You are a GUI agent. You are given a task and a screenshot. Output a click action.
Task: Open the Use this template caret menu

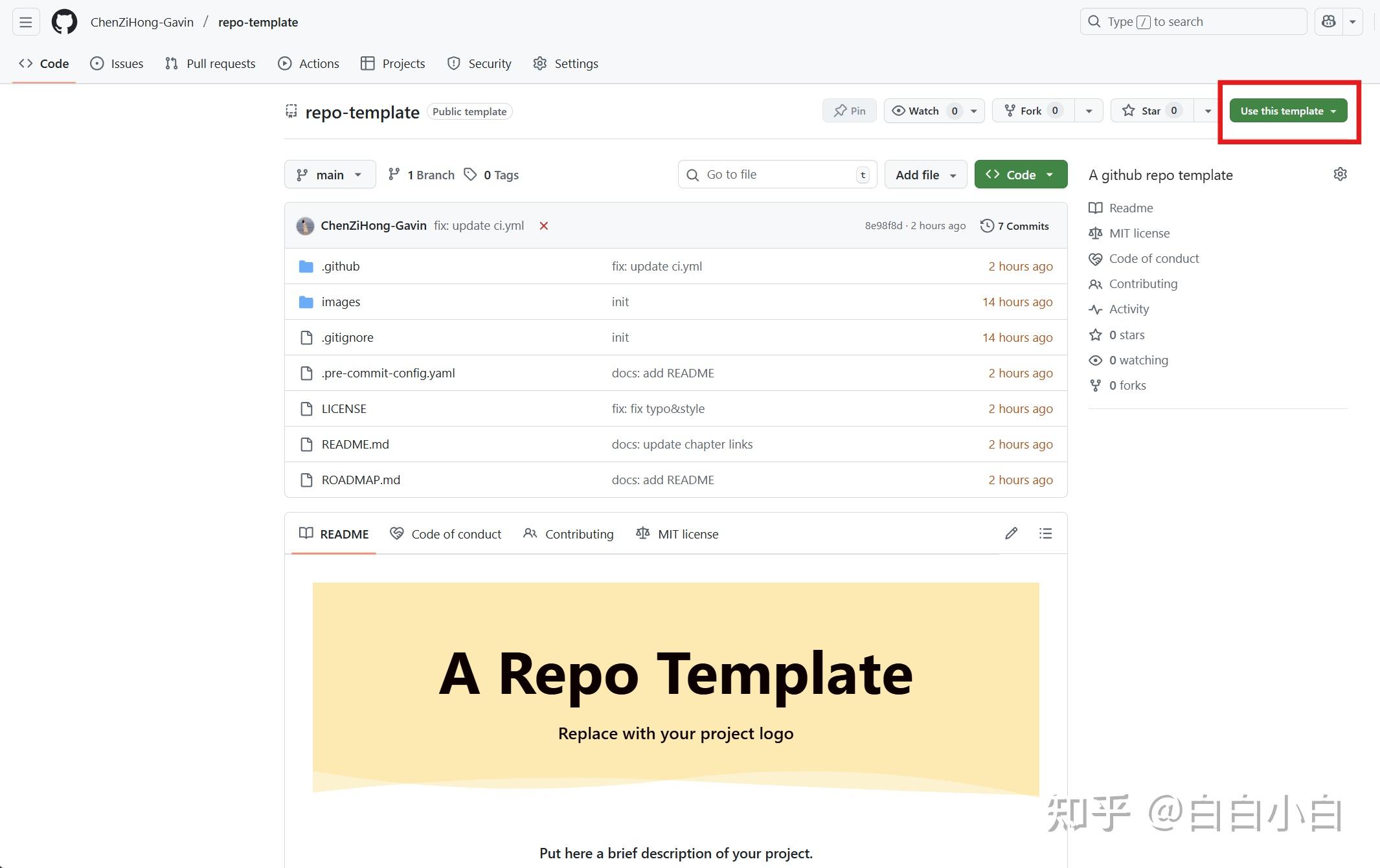point(1333,110)
